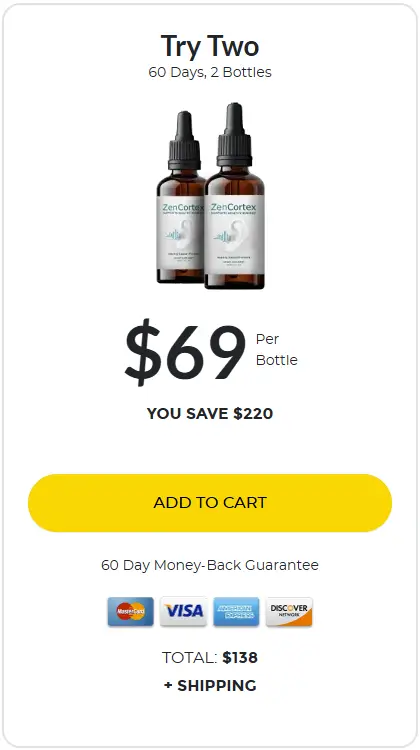Click the $69 price text
This screenshot has height=750, width=420.
click(185, 352)
